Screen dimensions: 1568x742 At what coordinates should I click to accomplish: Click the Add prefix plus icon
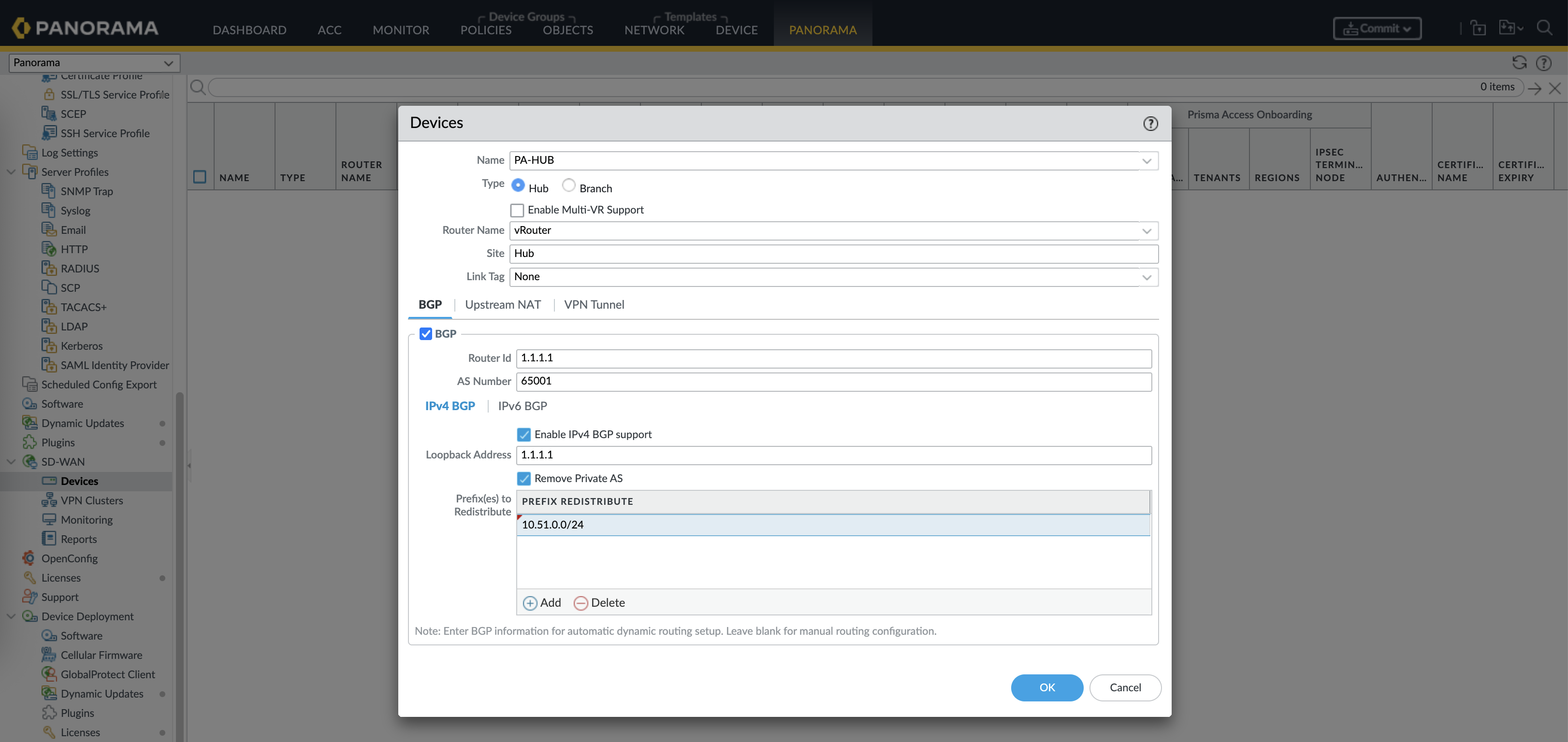point(530,603)
